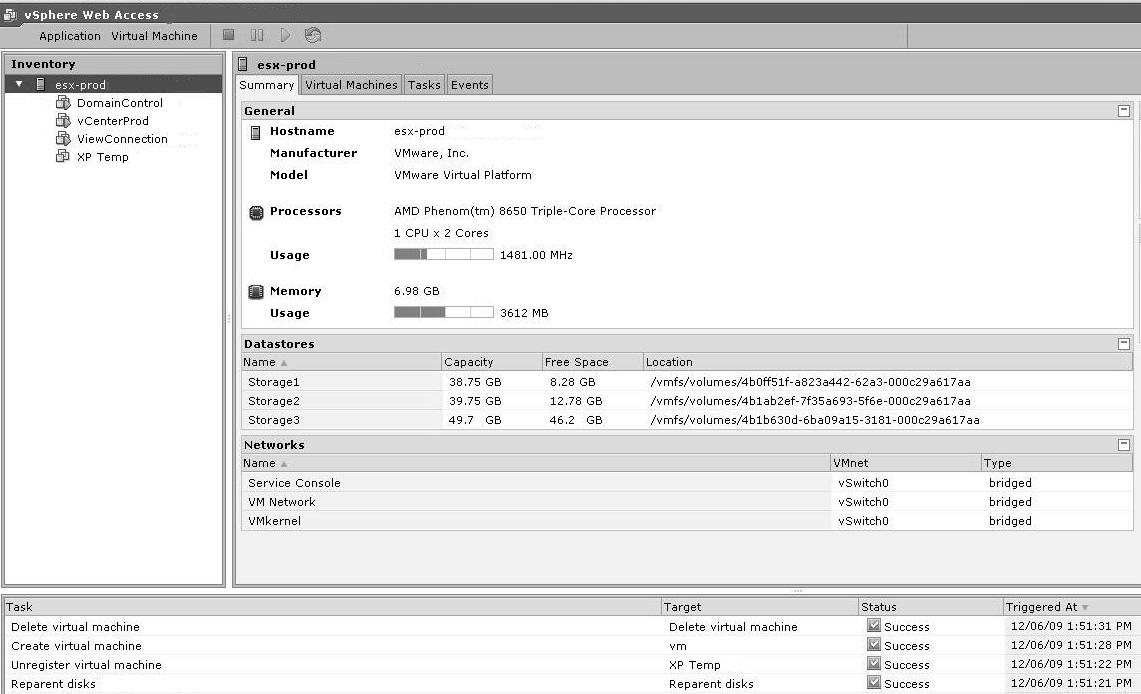Viewport: 1141px width, 694px height.
Task: Click the Capacity column header
Action: point(492,362)
